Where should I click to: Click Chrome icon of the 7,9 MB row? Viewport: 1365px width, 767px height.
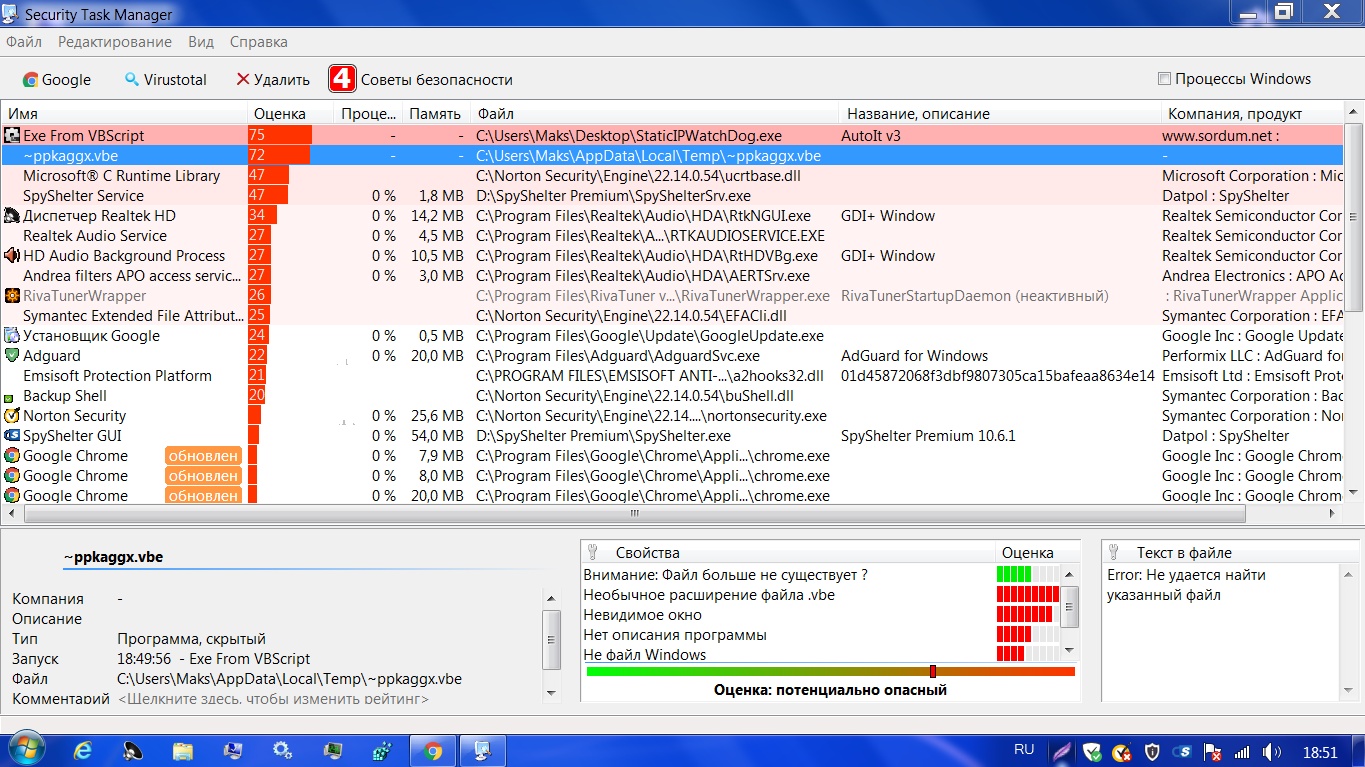point(12,455)
